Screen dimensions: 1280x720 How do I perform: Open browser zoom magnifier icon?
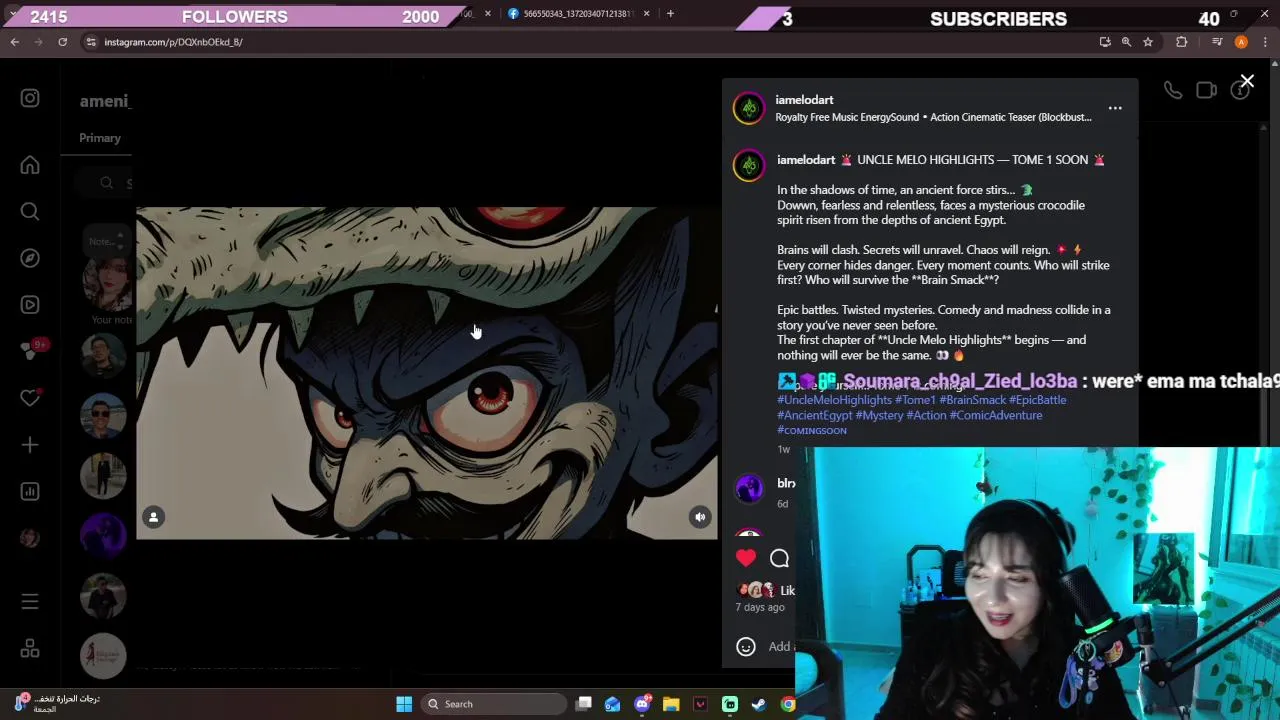coord(1126,42)
